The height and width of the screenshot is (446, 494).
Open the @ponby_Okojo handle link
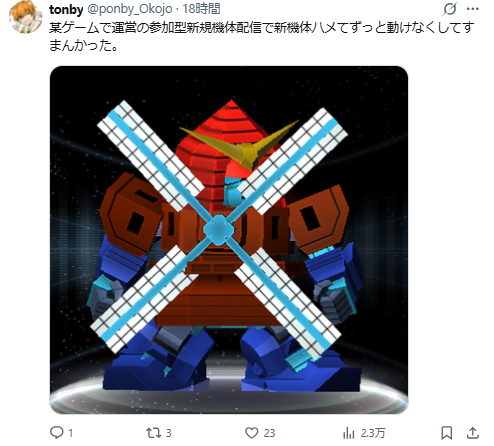[x=130, y=9]
